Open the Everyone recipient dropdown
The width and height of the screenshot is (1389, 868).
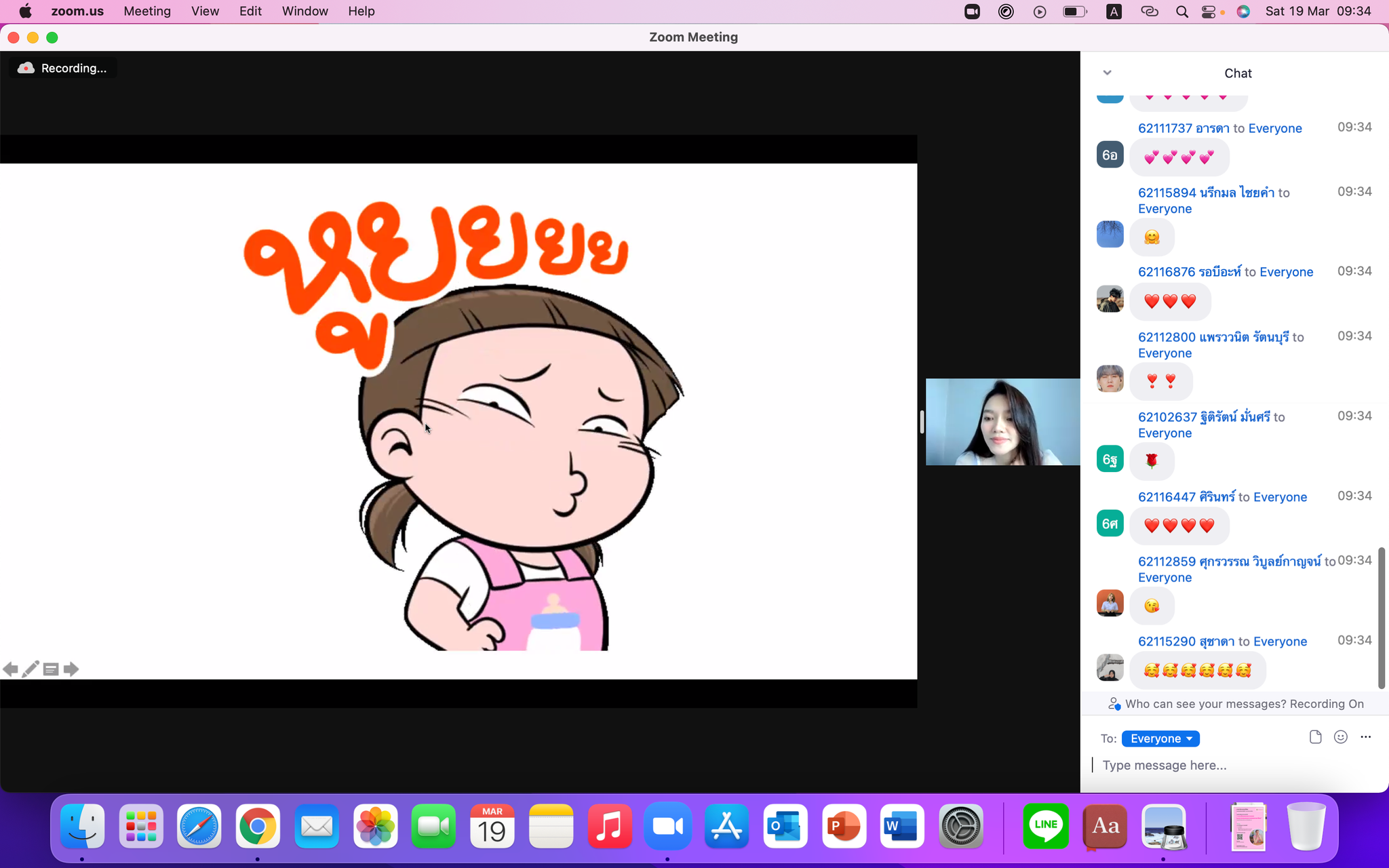click(x=1160, y=738)
